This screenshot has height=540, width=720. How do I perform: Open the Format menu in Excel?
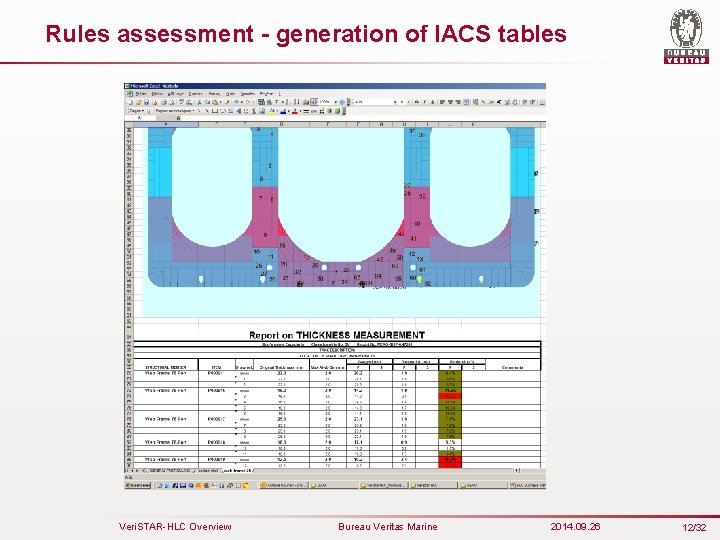click(214, 94)
